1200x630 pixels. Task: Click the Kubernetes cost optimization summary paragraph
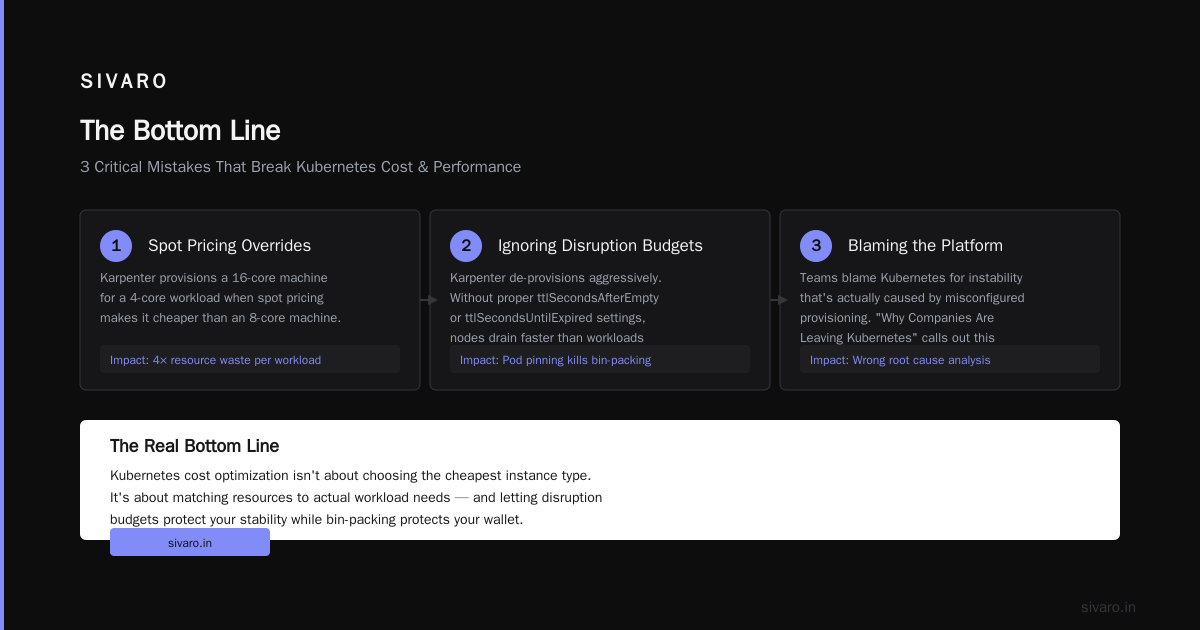pos(356,498)
